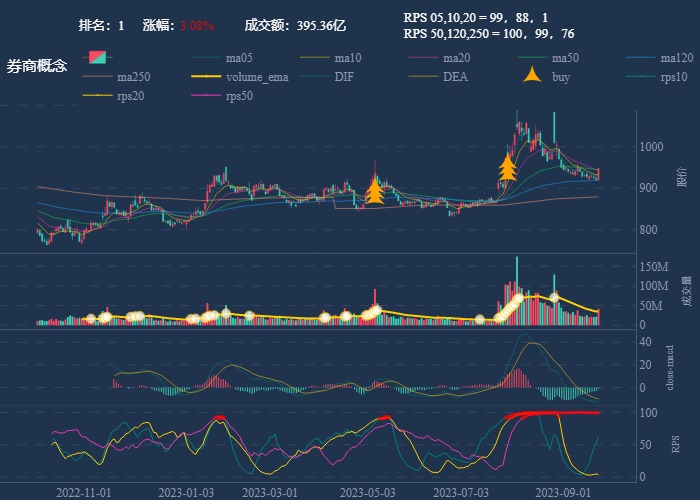This screenshot has height=500, width=700.
Task: Select the 成交额 395.36亿 text
Action: point(295,24)
